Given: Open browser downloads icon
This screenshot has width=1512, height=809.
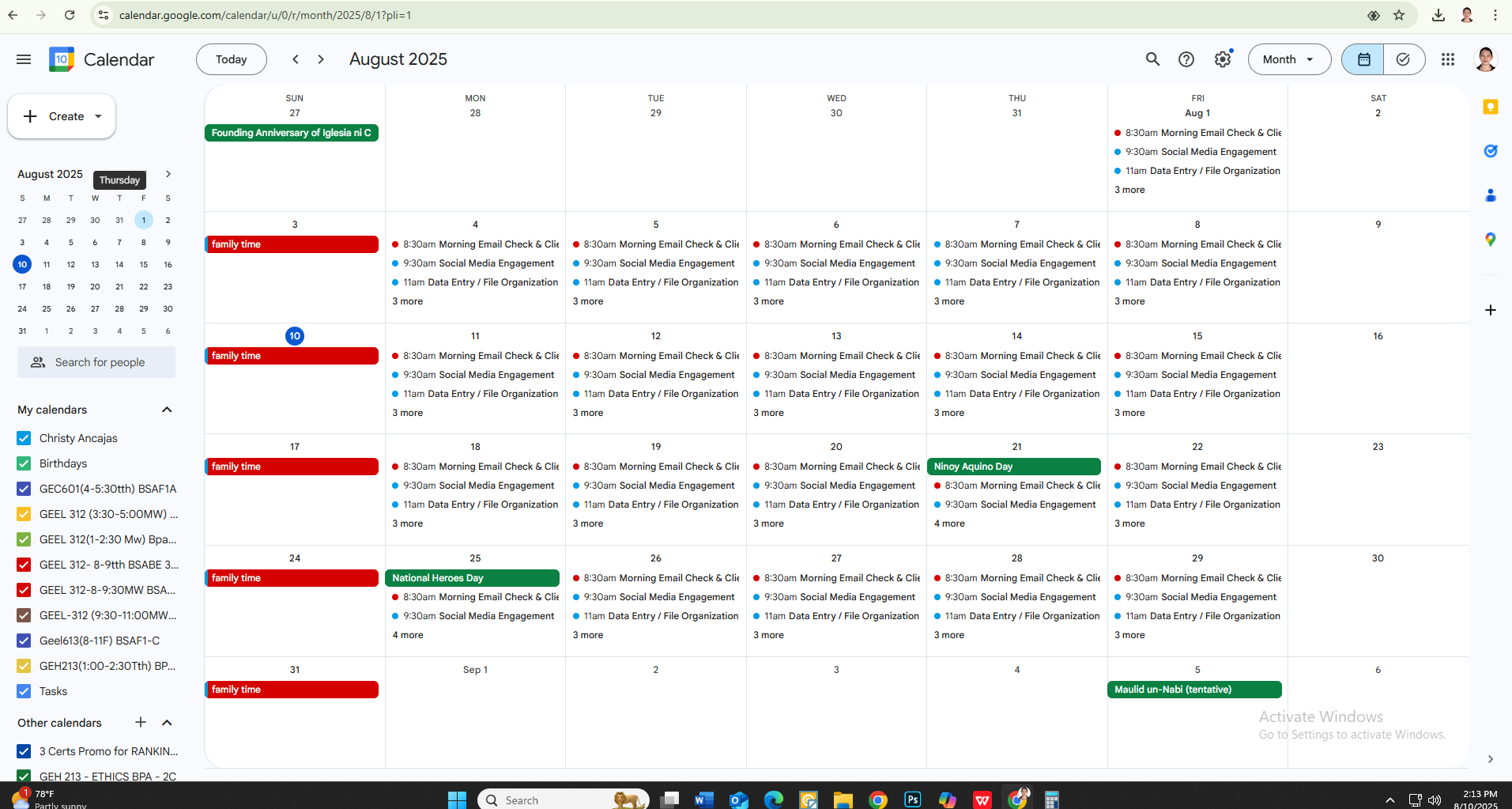Looking at the screenshot, I should point(1438,15).
